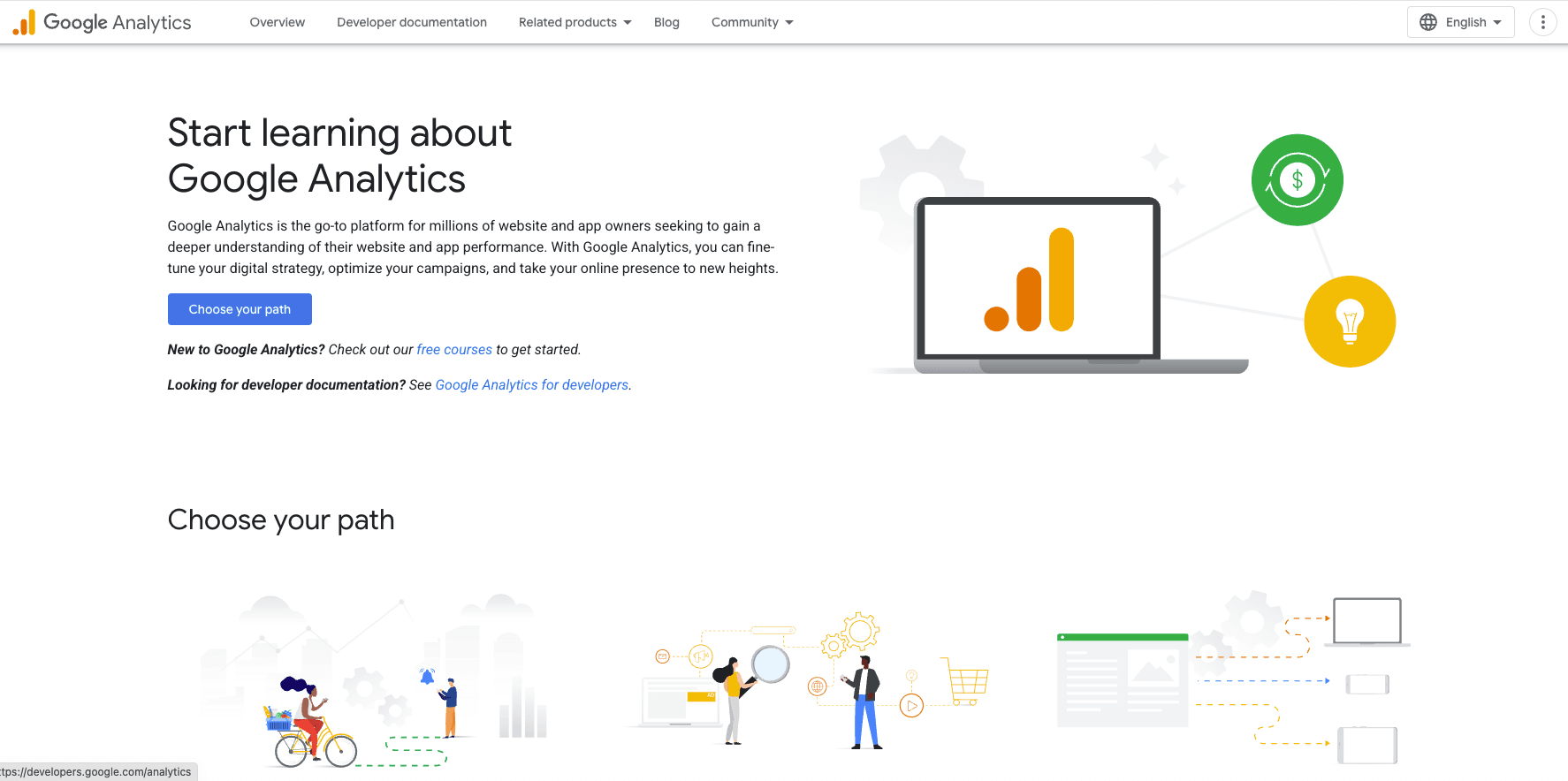Click the Community dropdown arrow
Image resolution: width=1568 pixels, height=781 pixels.
pyautogui.click(x=789, y=22)
